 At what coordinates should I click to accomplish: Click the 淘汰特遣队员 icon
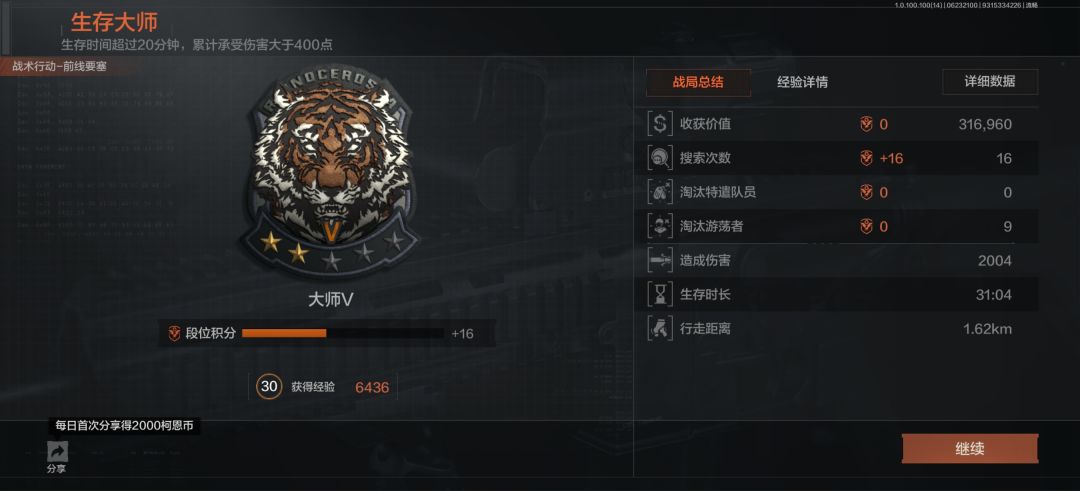[660, 192]
